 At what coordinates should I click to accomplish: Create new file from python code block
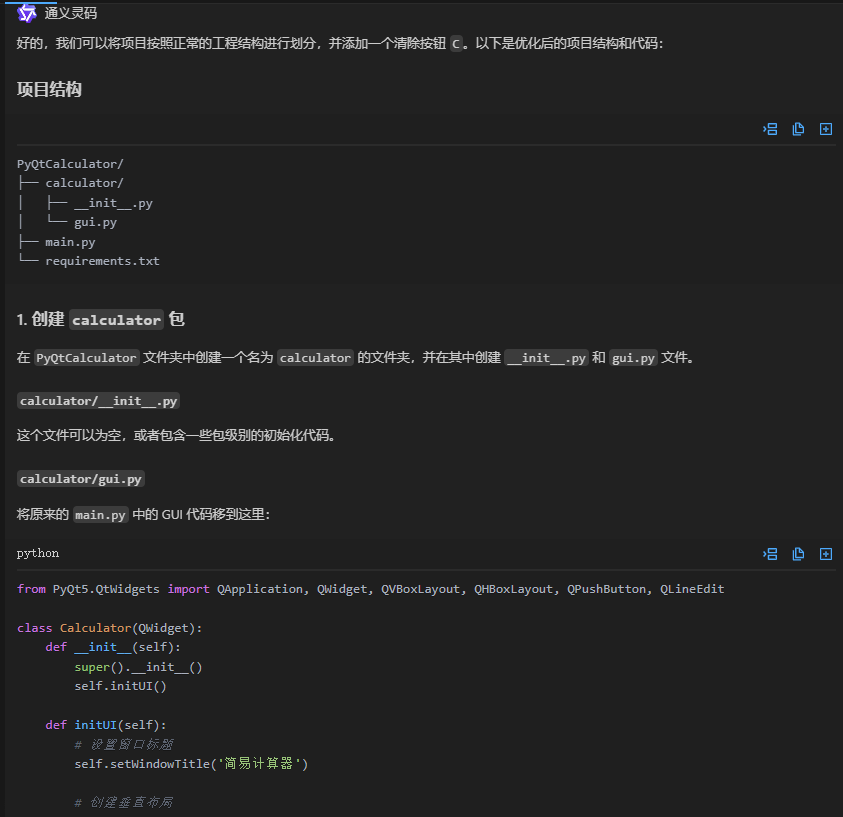(826, 554)
